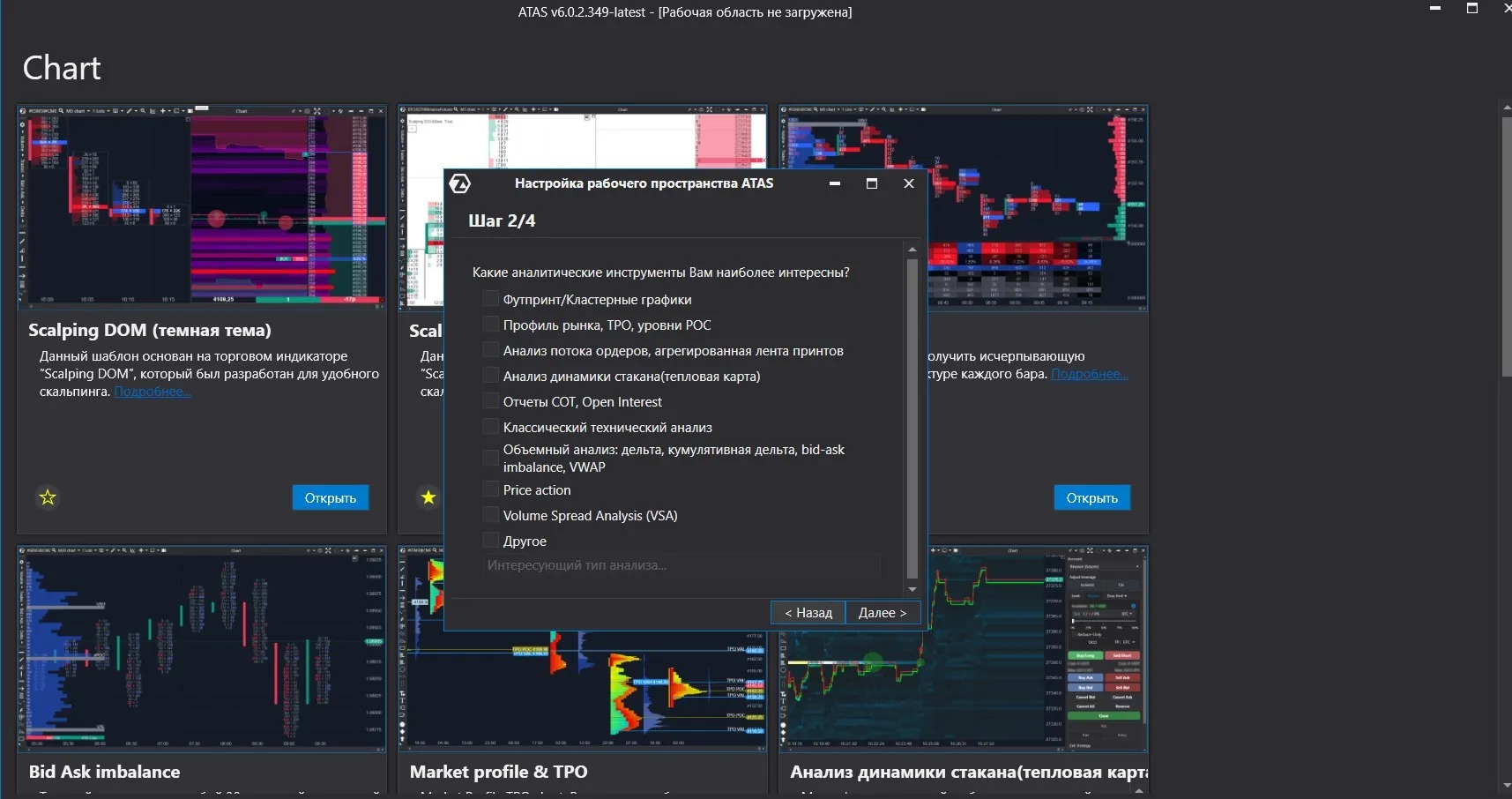Screen dimensions: 1512x799
Task: Proceed with the Далее button
Action: pyautogui.click(x=883, y=613)
